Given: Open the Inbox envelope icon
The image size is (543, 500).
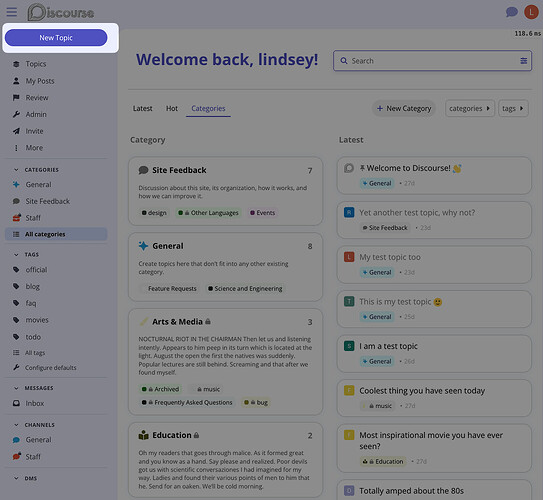Looking at the screenshot, I should 16,403.
